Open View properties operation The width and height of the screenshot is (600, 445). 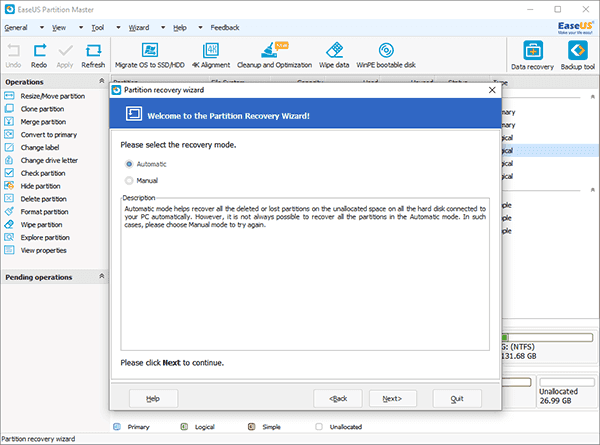click(x=36, y=250)
